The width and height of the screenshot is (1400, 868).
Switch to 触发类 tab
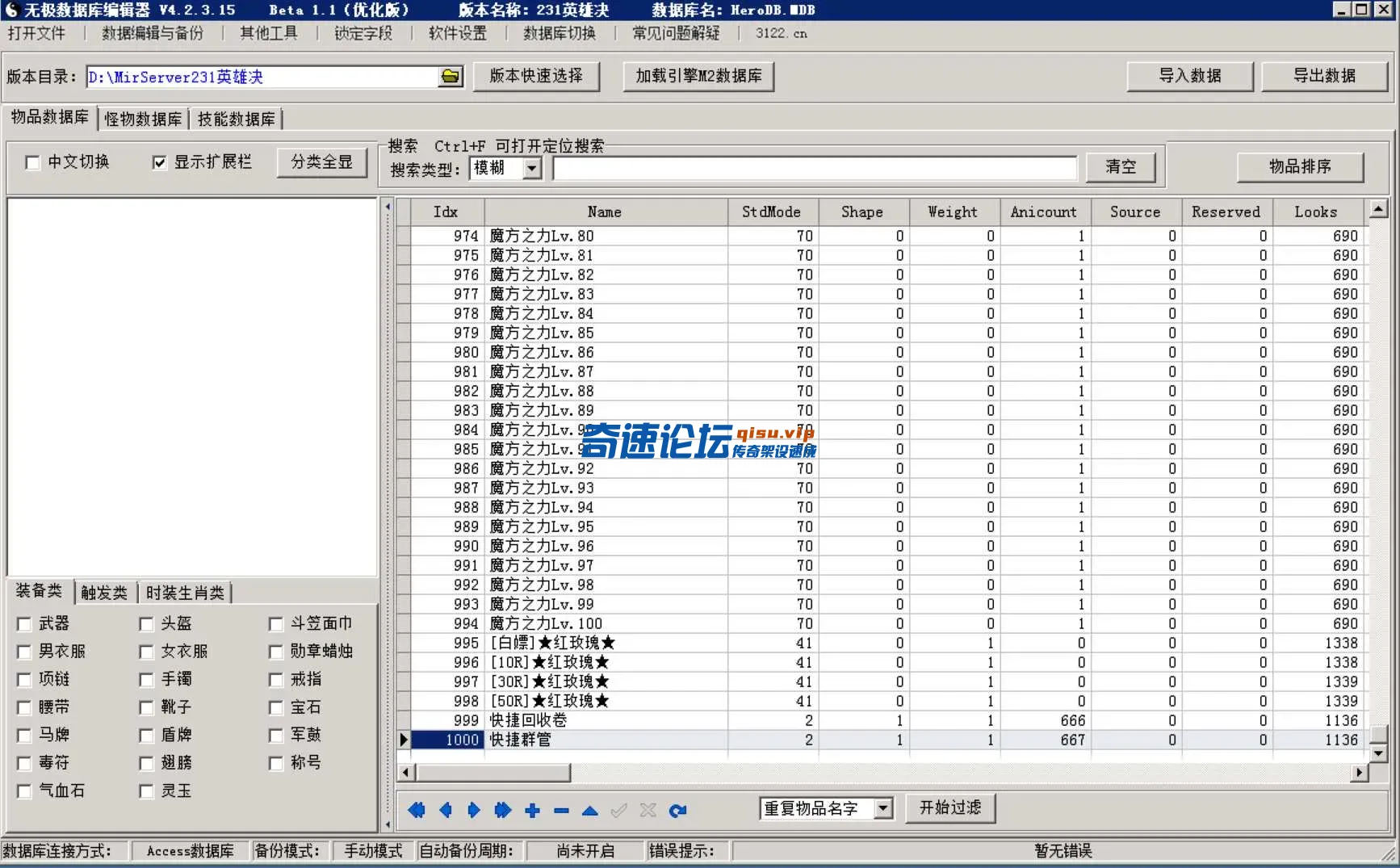pos(104,593)
